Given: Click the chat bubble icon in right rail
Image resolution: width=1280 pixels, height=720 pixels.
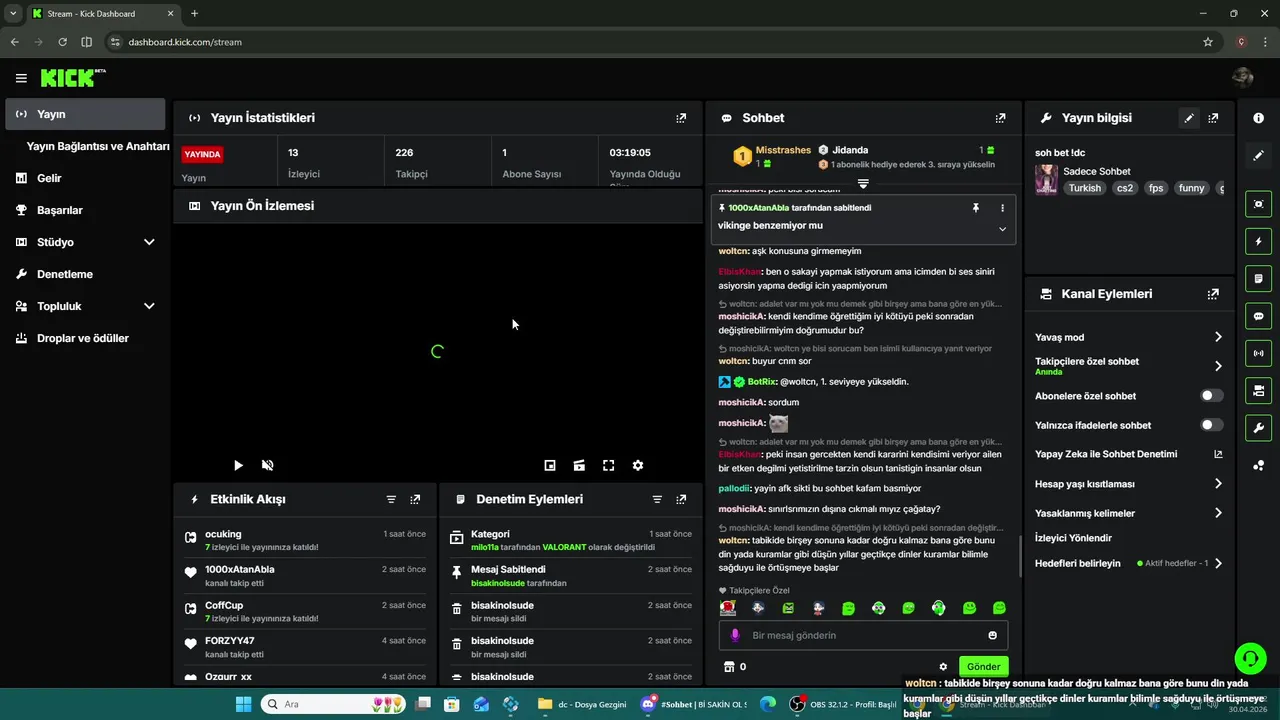Looking at the screenshot, I should pos(1258,316).
